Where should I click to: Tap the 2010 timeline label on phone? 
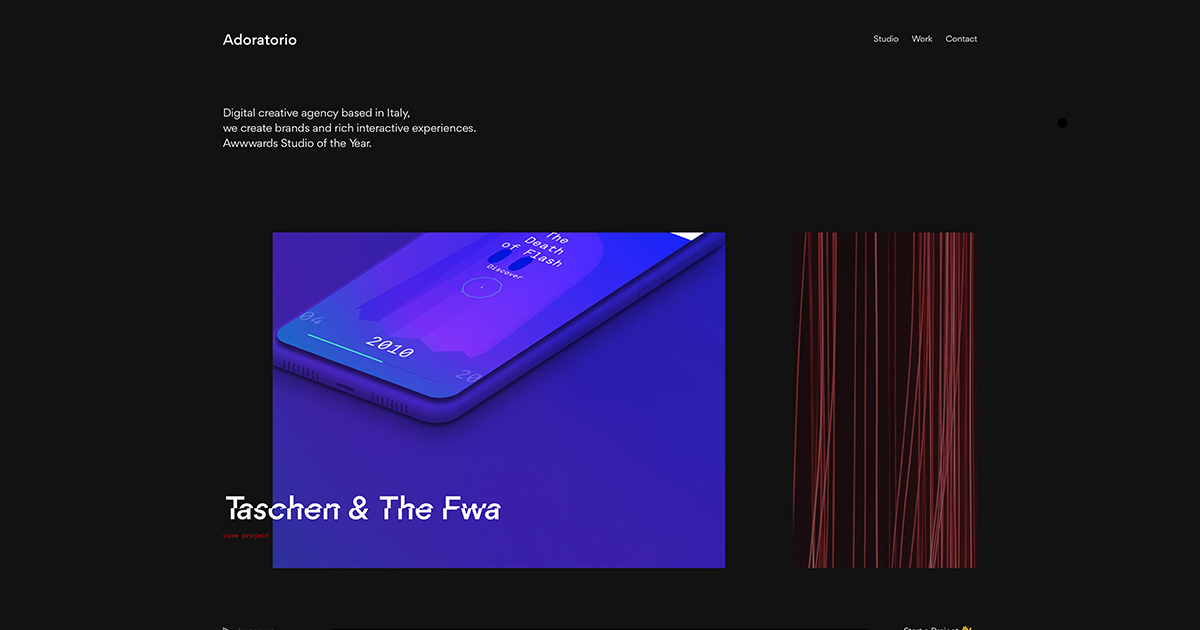point(390,348)
